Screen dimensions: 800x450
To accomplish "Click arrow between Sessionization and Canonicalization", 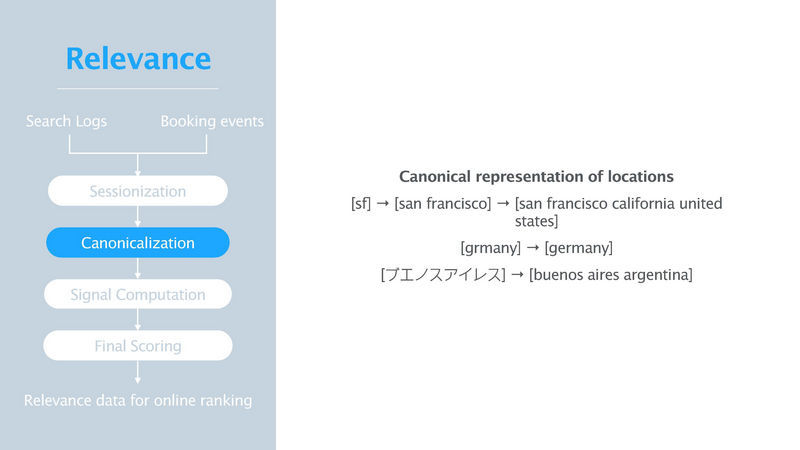I will [138, 217].
